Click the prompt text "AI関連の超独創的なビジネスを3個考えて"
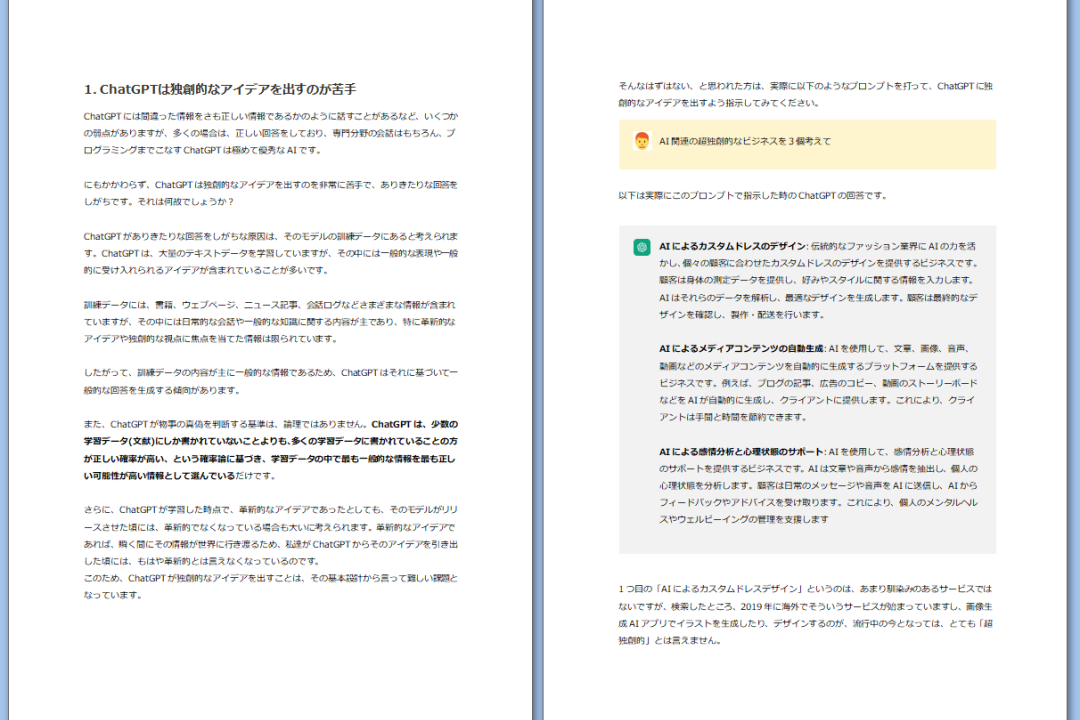Viewport: 1080px width, 720px height. (745, 141)
